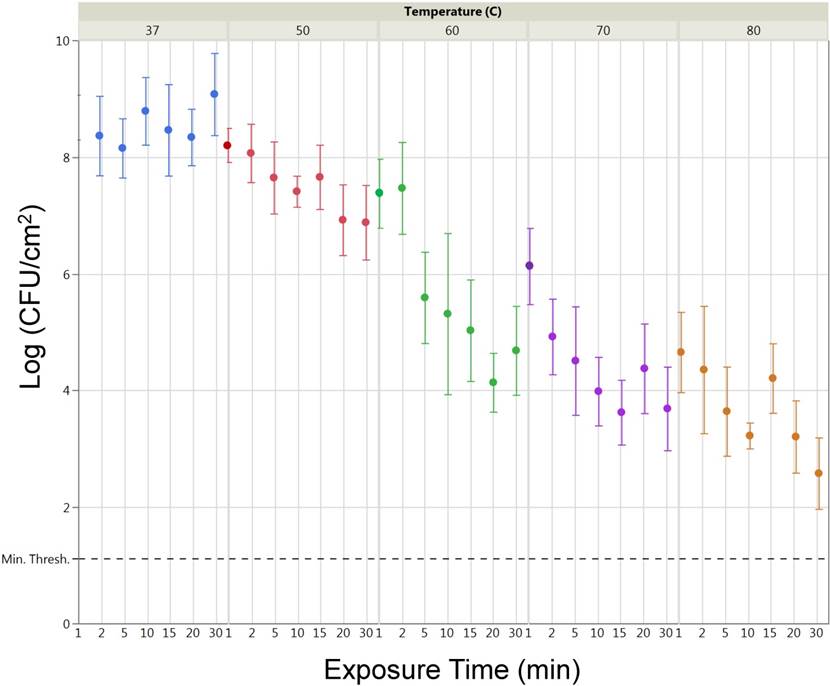Select green 60°C data point at 5 min
Screen dimensions: 830x686
coord(425,297)
